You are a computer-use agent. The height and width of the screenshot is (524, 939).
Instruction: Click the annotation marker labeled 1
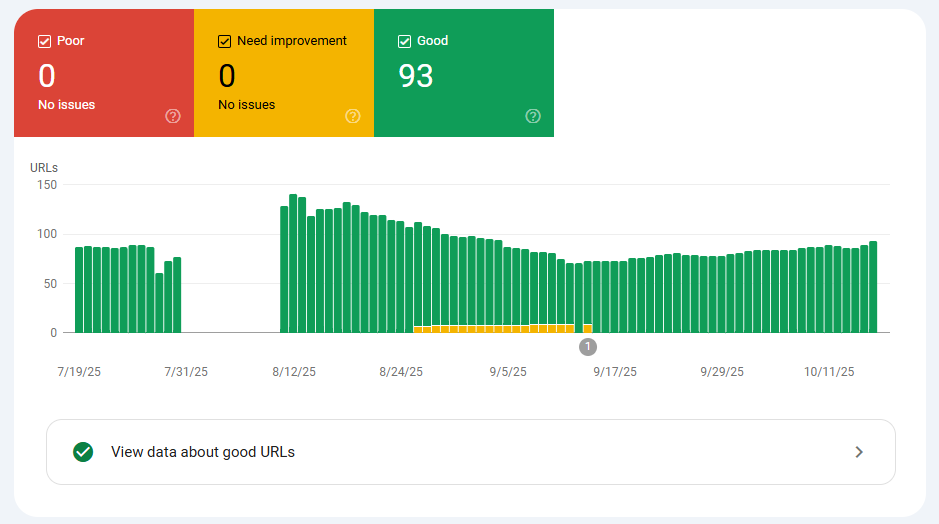tap(588, 347)
